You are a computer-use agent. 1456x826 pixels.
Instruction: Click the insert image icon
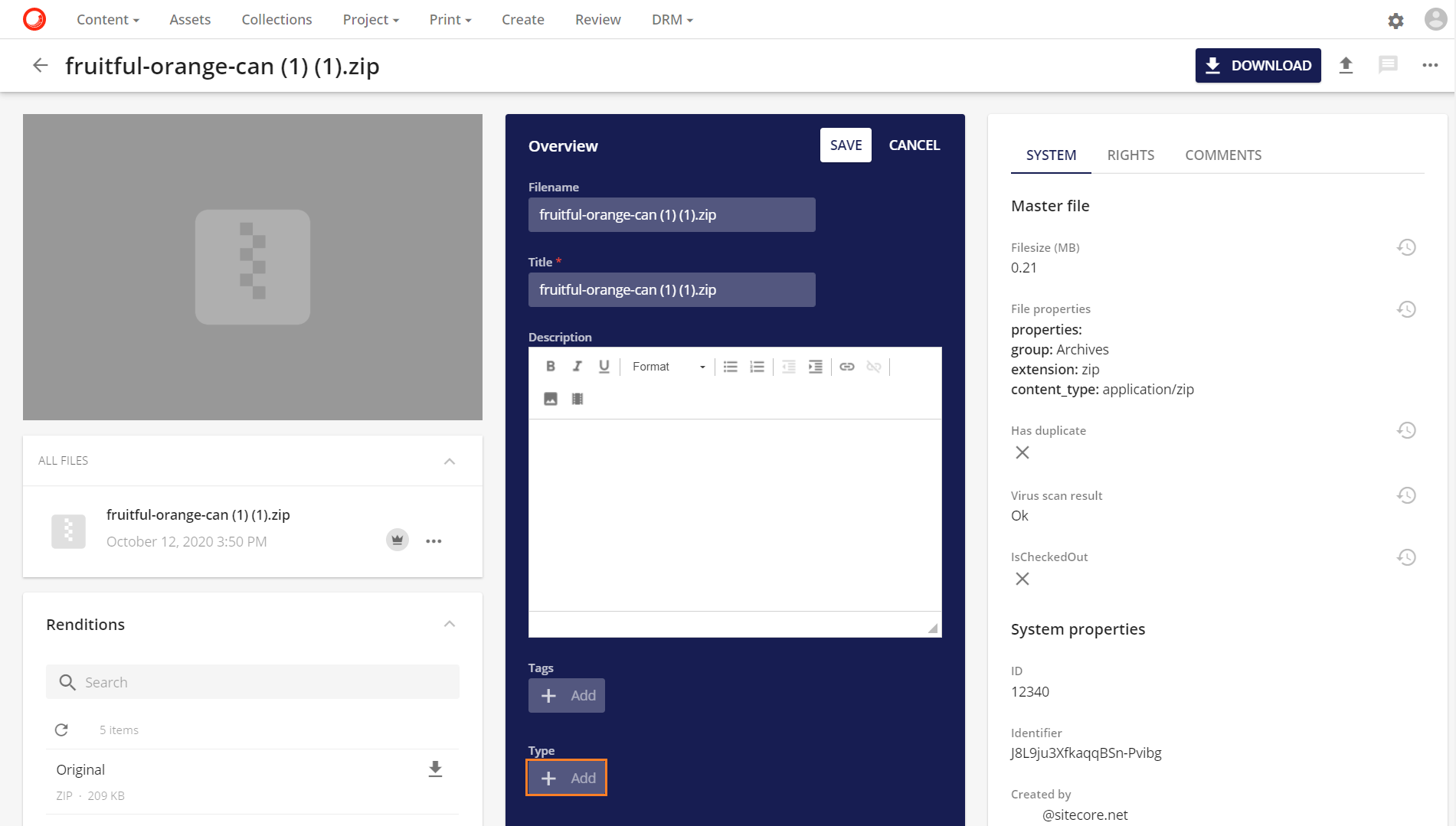550,399
